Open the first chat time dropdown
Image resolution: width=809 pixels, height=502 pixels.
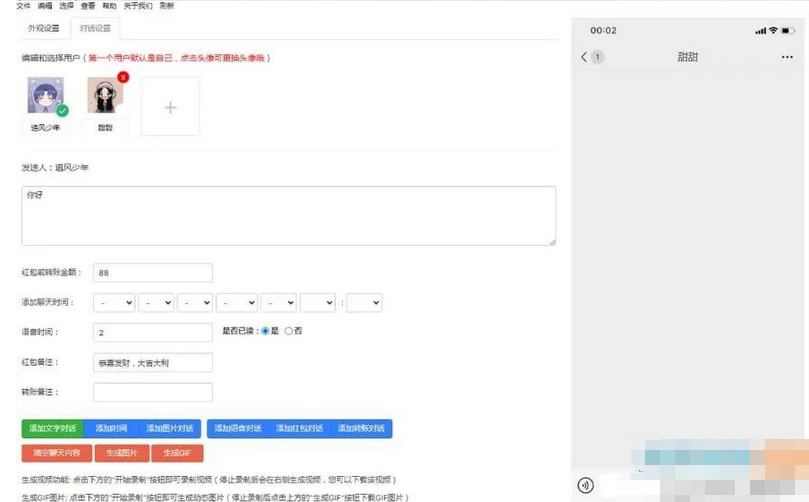(x=114, y=303)
